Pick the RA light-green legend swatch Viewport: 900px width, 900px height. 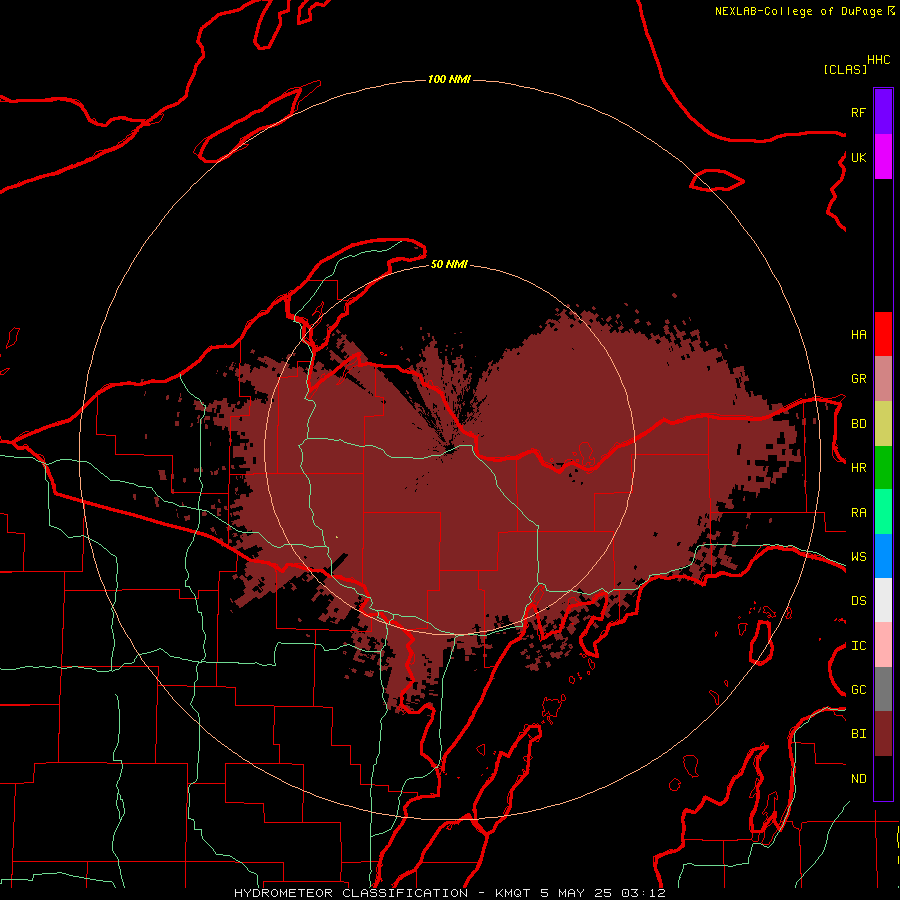pyautogui.click(x=883, y=512)
